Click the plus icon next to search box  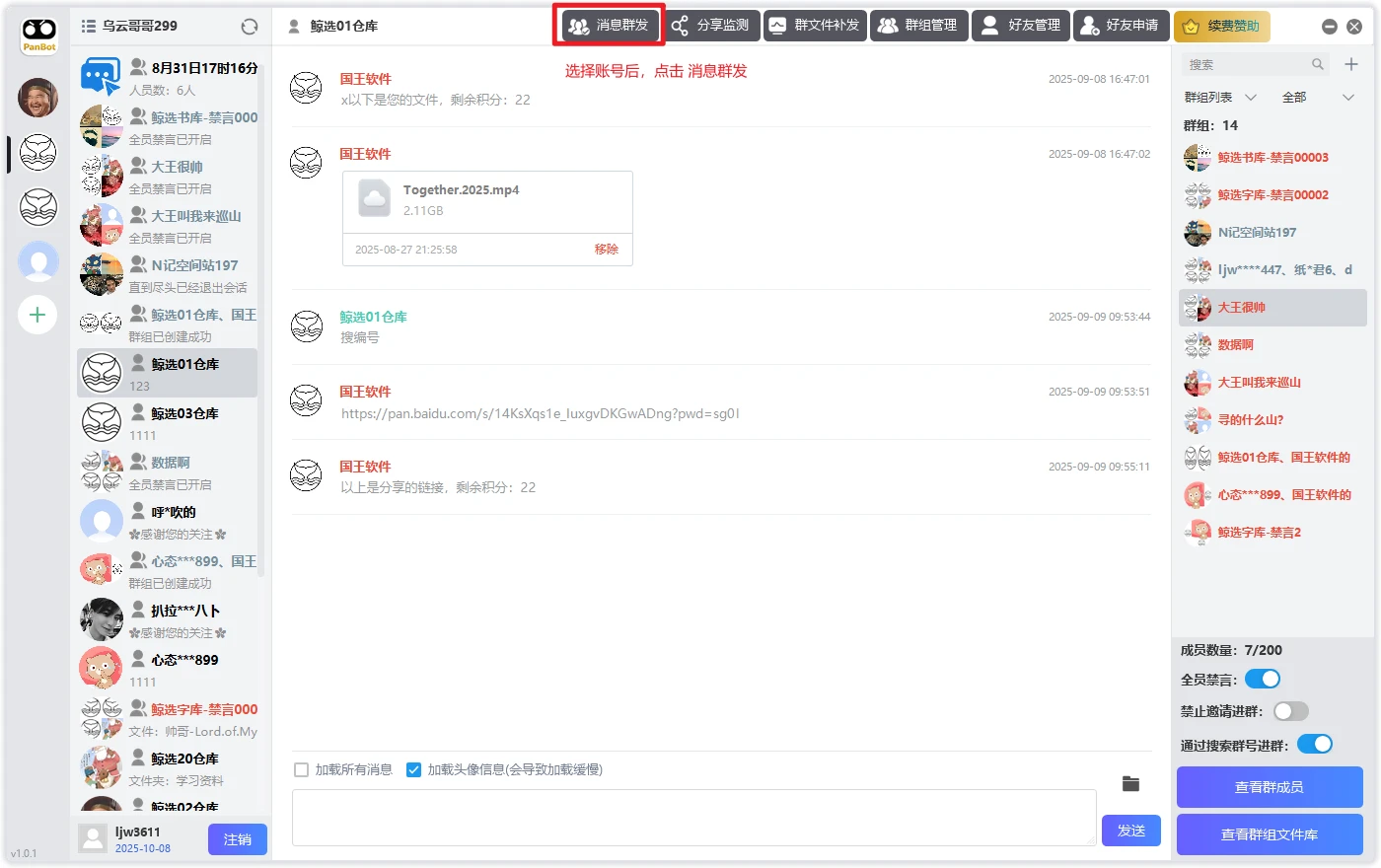click(1351, 64)
